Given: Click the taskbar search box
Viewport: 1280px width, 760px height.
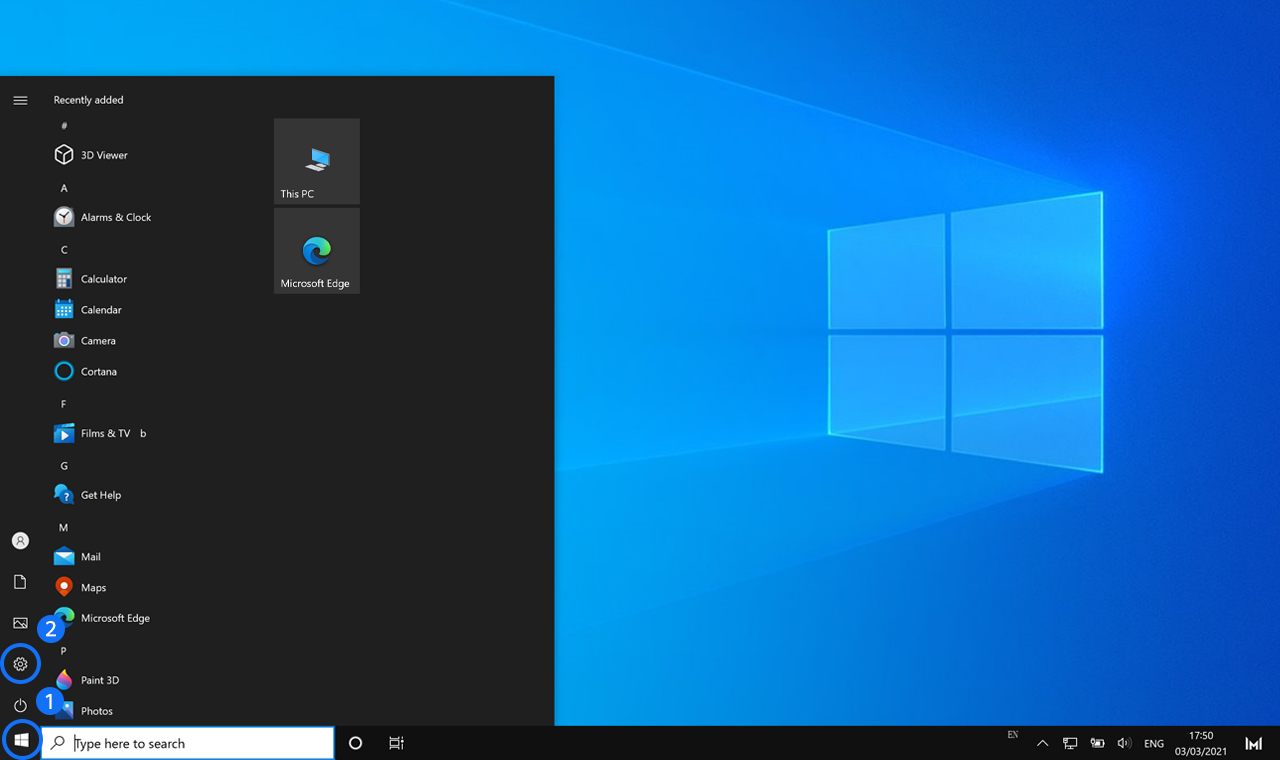Looking at the screenshot, I should [x=190, y=743].
